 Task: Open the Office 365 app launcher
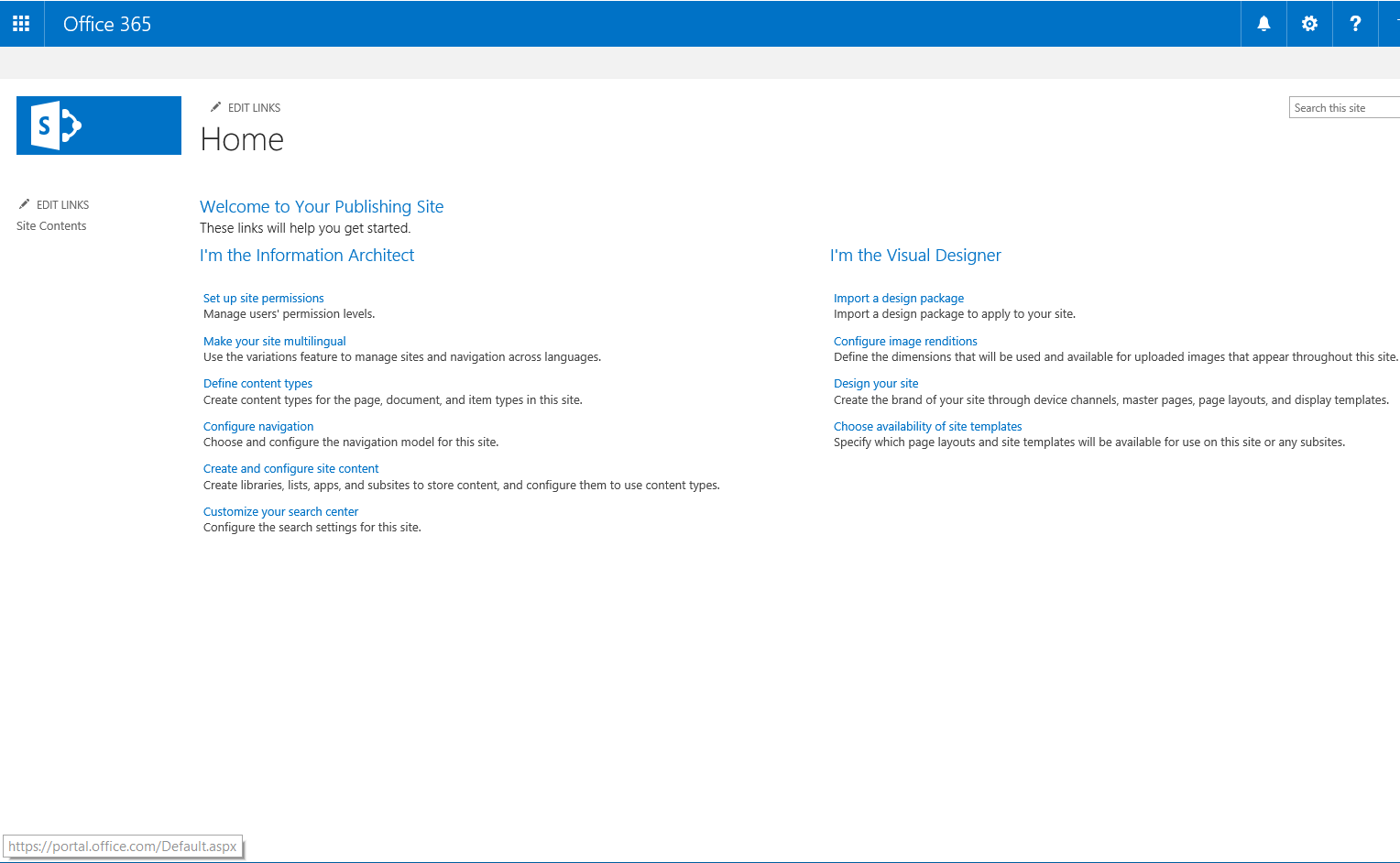pos(21,24)
